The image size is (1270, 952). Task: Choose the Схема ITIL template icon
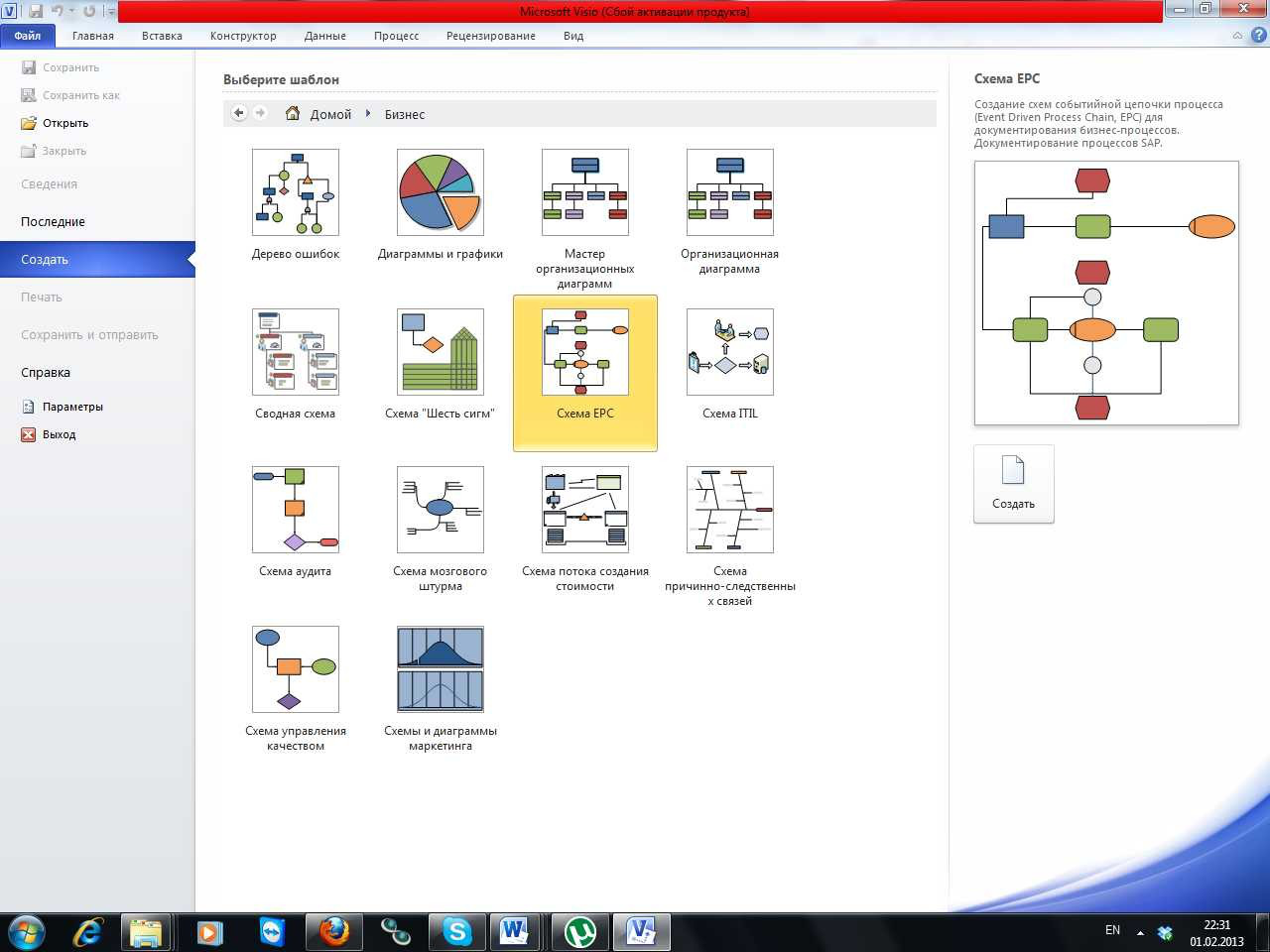[730, 352]
